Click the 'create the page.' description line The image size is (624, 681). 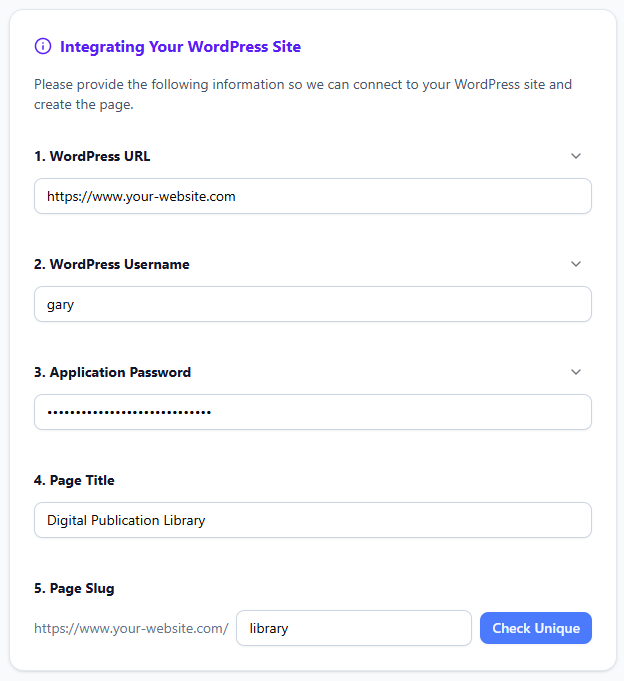point(84,104)
